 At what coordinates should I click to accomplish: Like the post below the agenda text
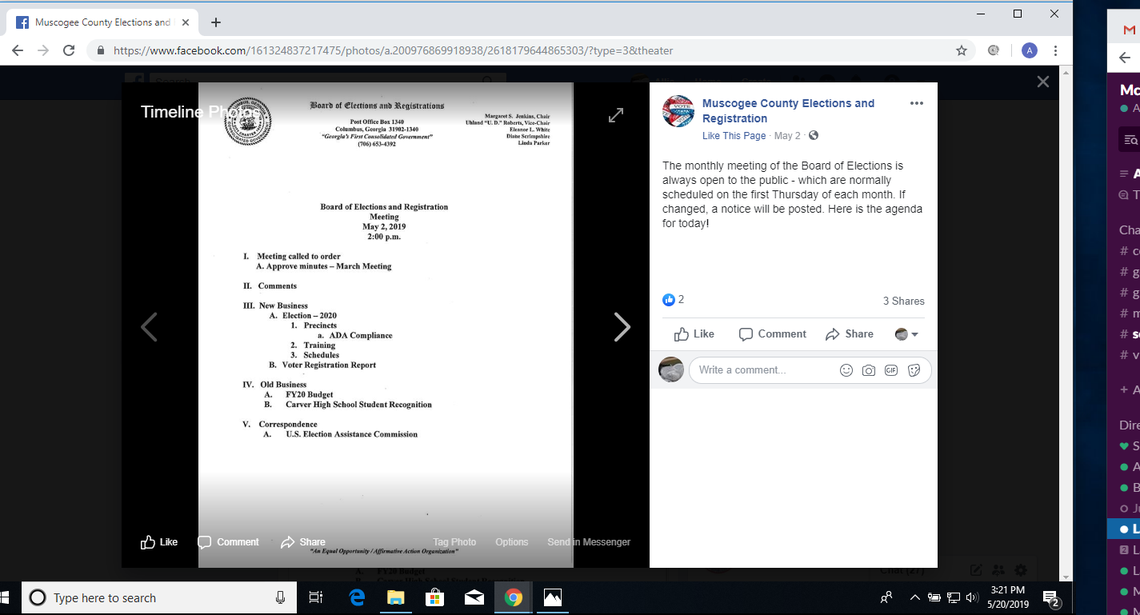tap(693, 334)
